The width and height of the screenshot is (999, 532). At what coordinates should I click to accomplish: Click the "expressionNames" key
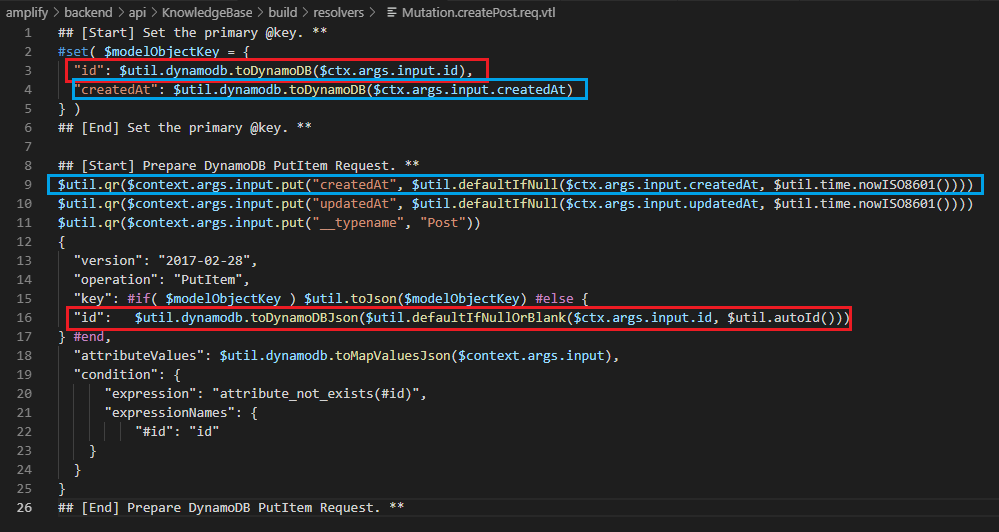(x=166, y=413)
